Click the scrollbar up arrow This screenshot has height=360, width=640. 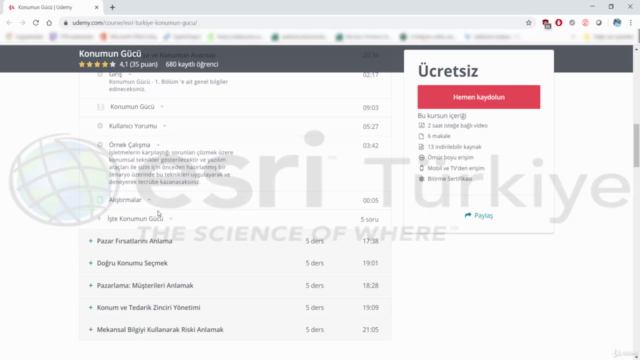(636, 49)
